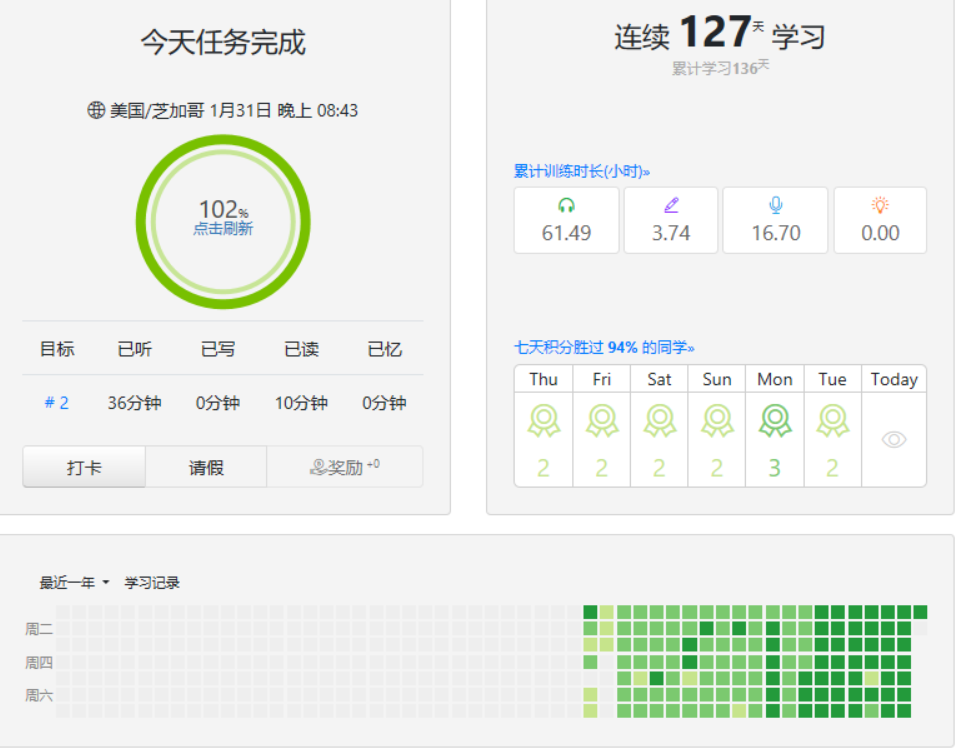Viewport: 955px width, 750px height.
Task: Click Saturday's medal badge icon
Action: point(659,421)
